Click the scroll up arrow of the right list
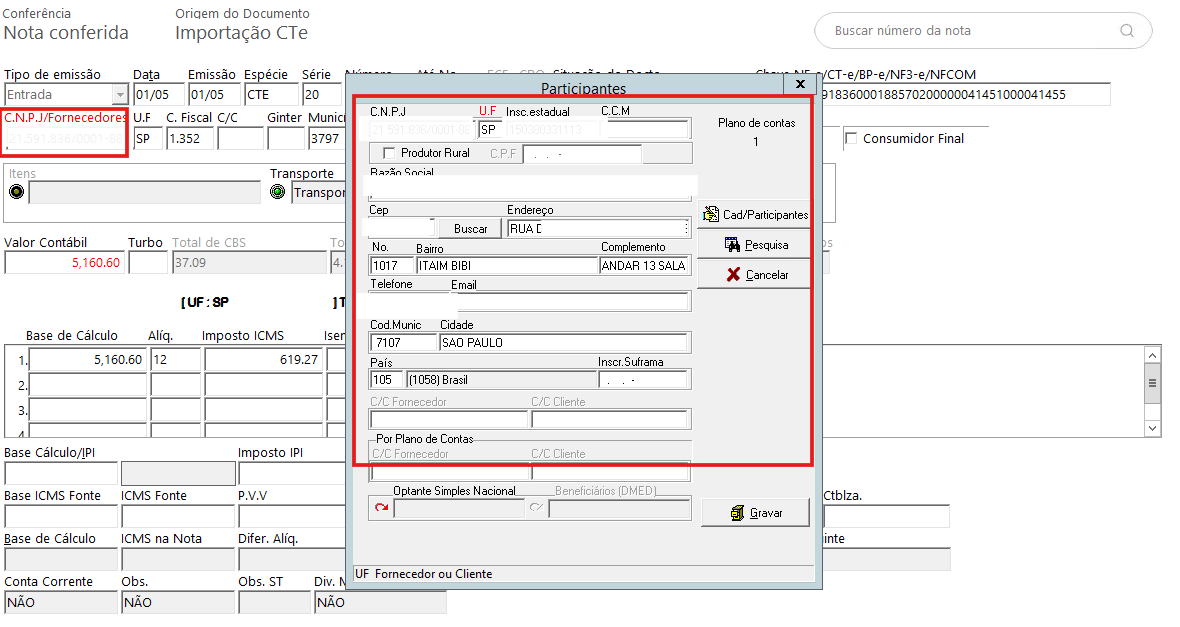 point(1152,355)
